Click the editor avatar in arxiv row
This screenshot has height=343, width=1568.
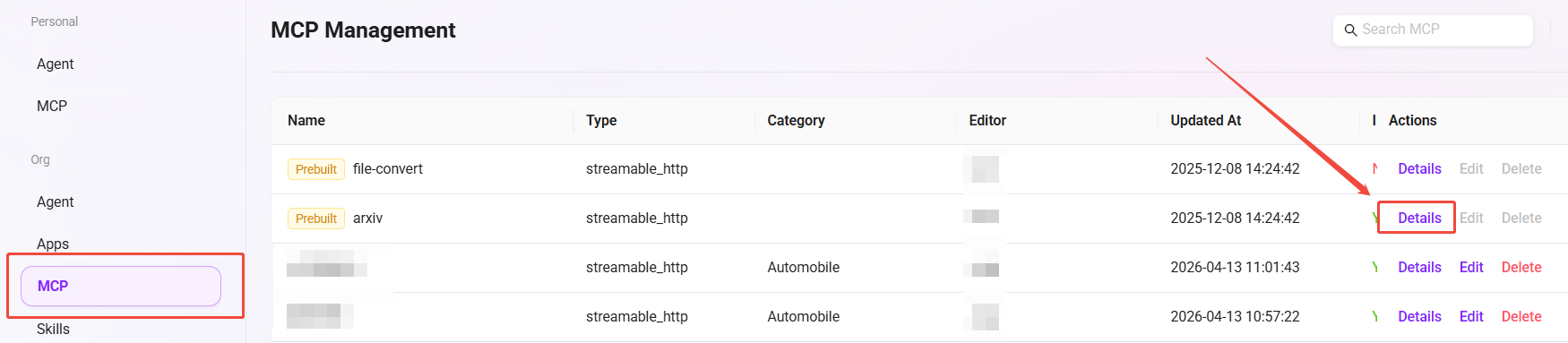[985, 216]
